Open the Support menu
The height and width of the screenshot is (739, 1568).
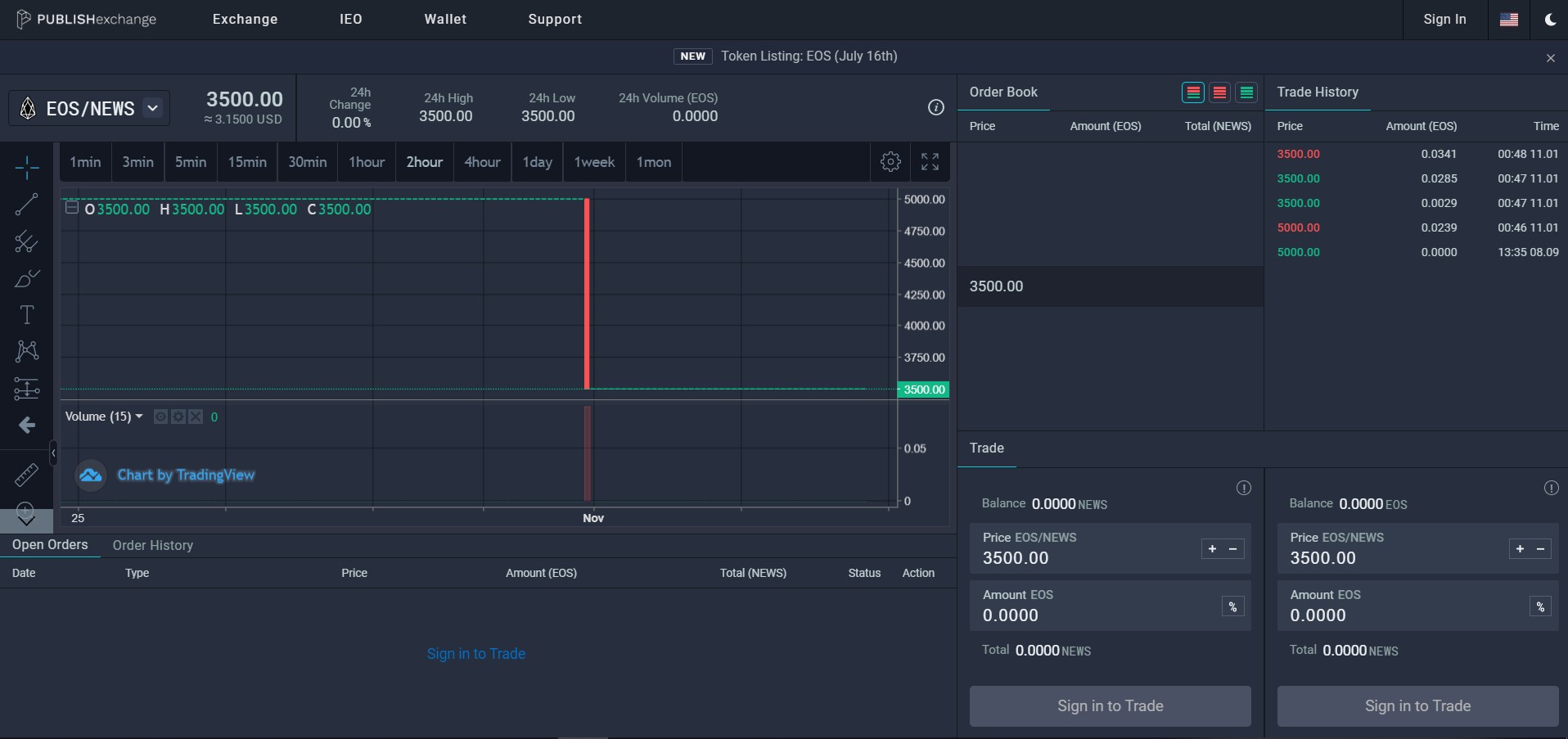point(555,19)
